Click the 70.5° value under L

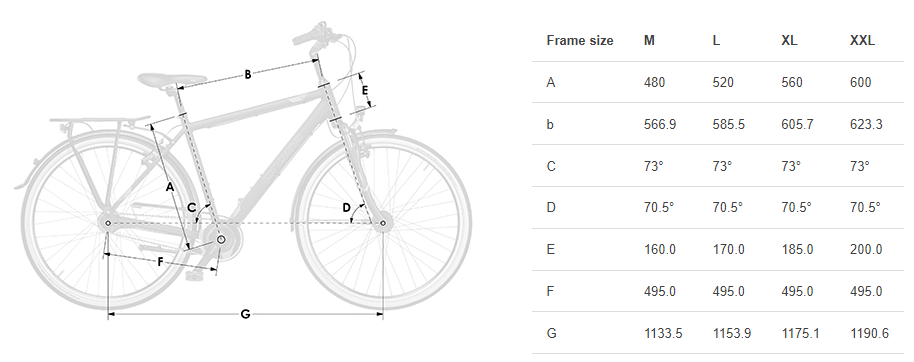(727, 208)
